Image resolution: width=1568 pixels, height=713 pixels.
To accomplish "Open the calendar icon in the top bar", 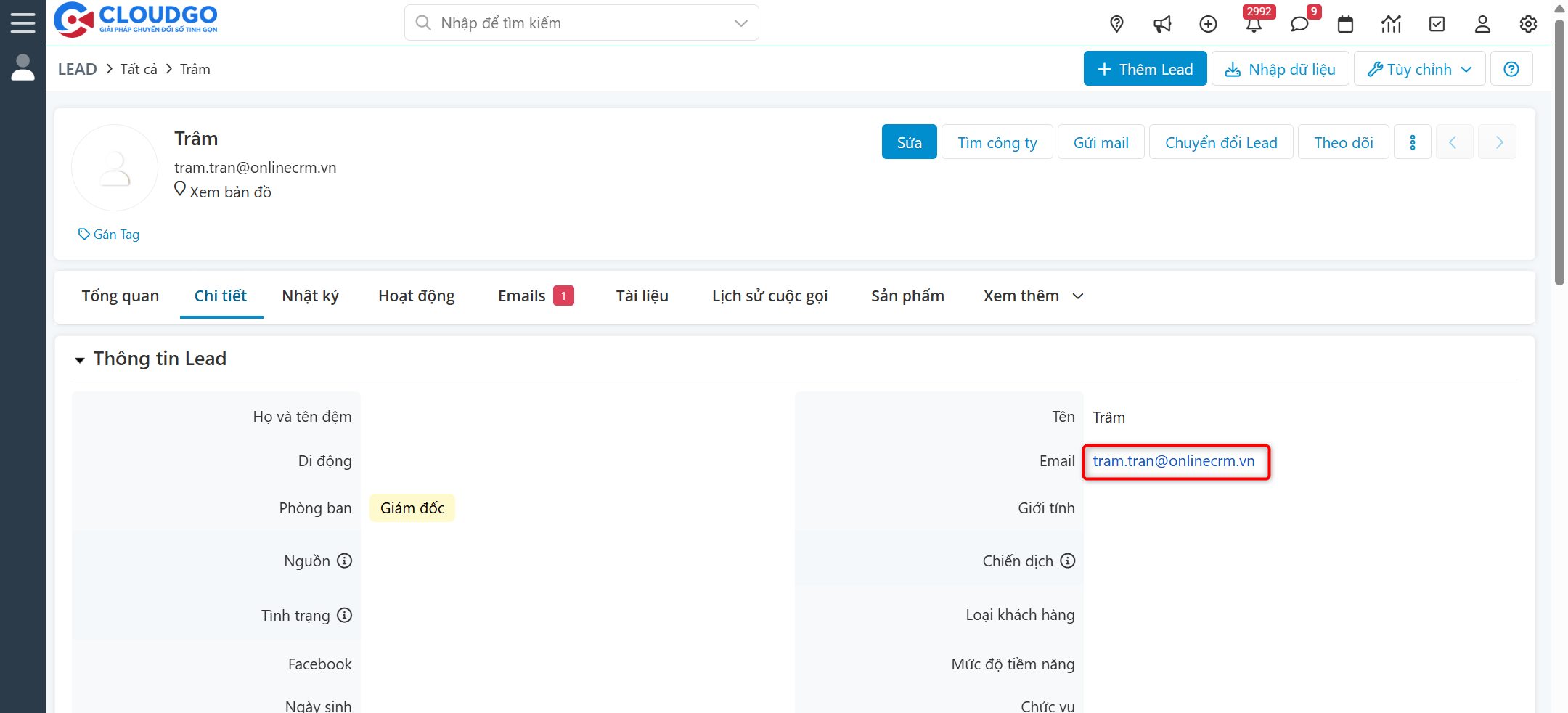I will [x=1345, y=24].
